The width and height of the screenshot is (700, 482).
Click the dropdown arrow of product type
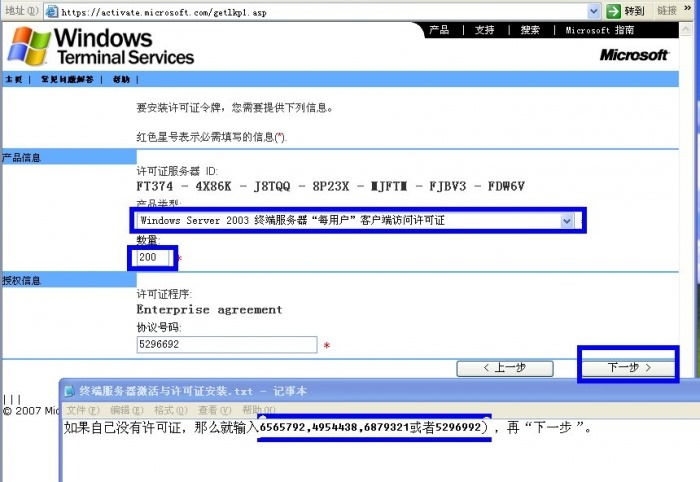567,220
